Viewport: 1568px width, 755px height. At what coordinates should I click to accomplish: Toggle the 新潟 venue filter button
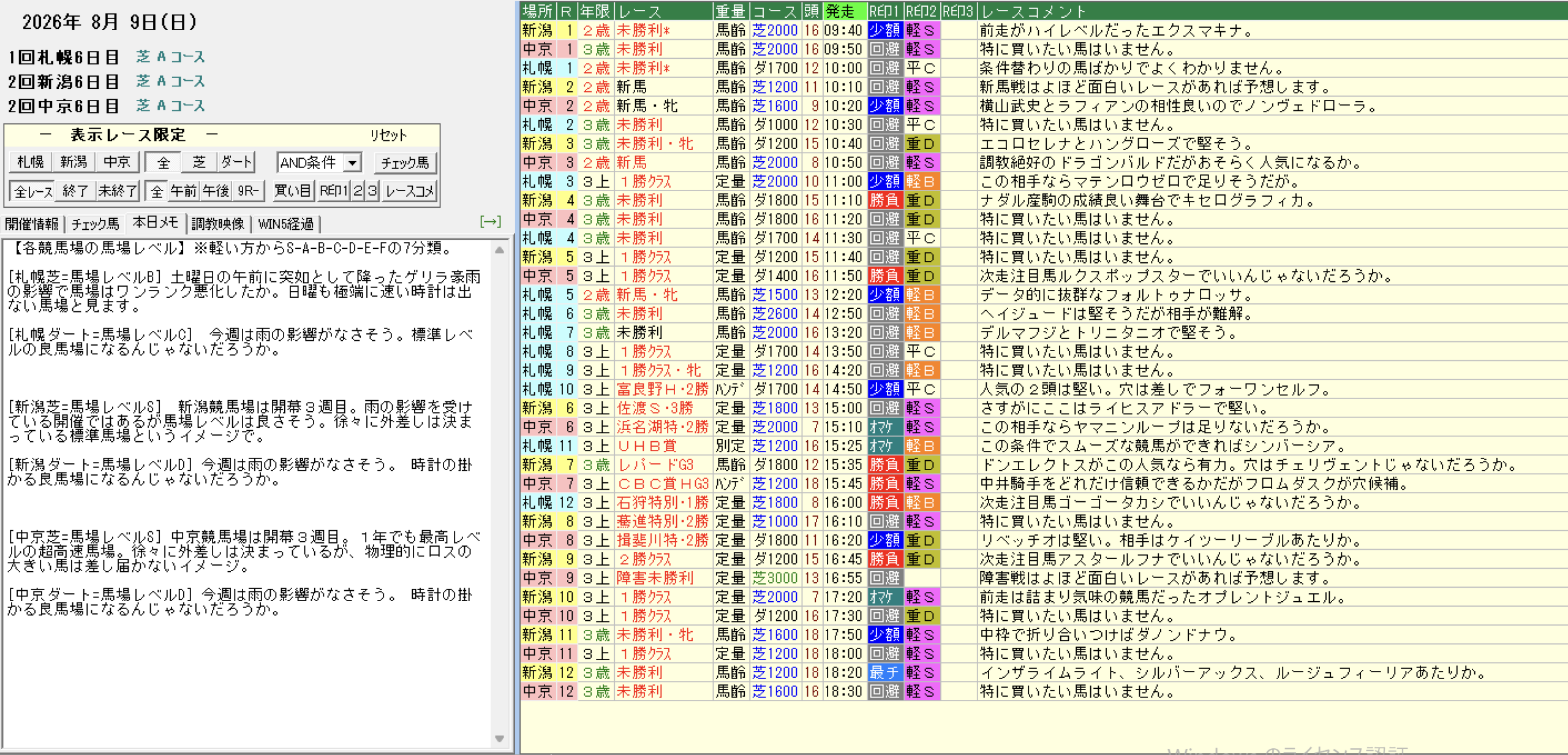click(x=73, y=162)
